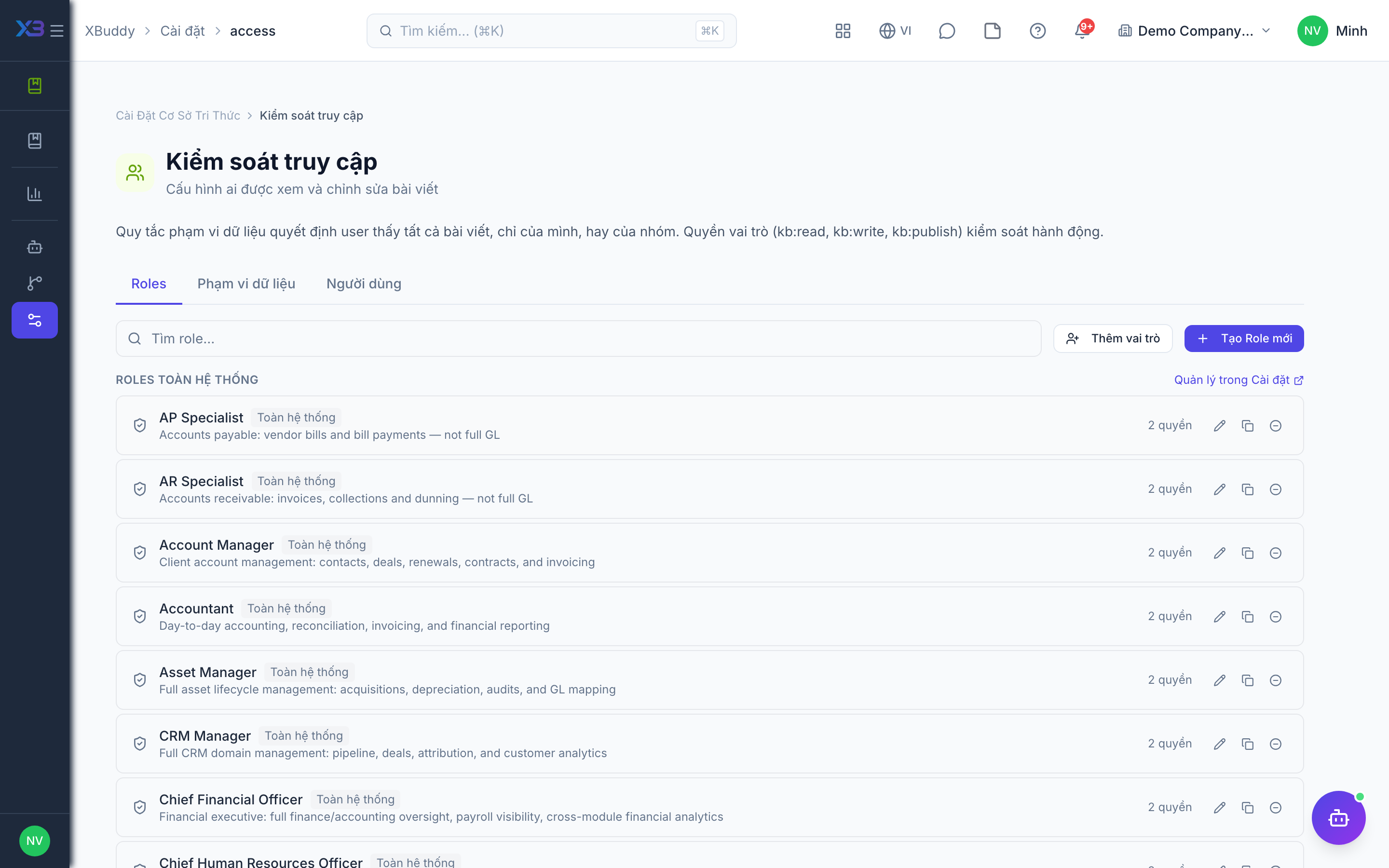Screen dimensions: 1389x868
Task: Focus the Tìm role search field
Action: point(578,339)
